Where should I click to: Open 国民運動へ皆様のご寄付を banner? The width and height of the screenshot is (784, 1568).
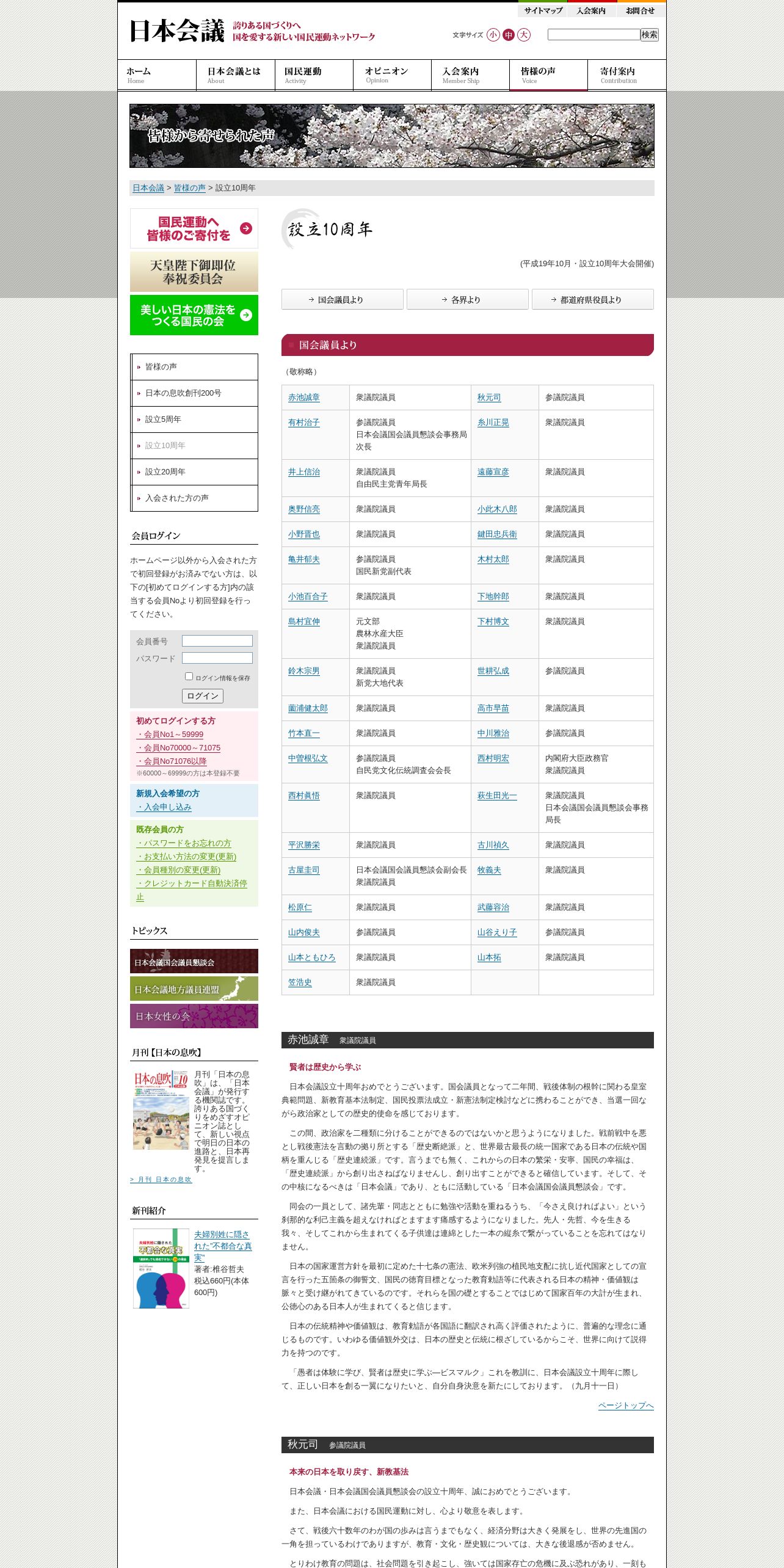[194, 228]
